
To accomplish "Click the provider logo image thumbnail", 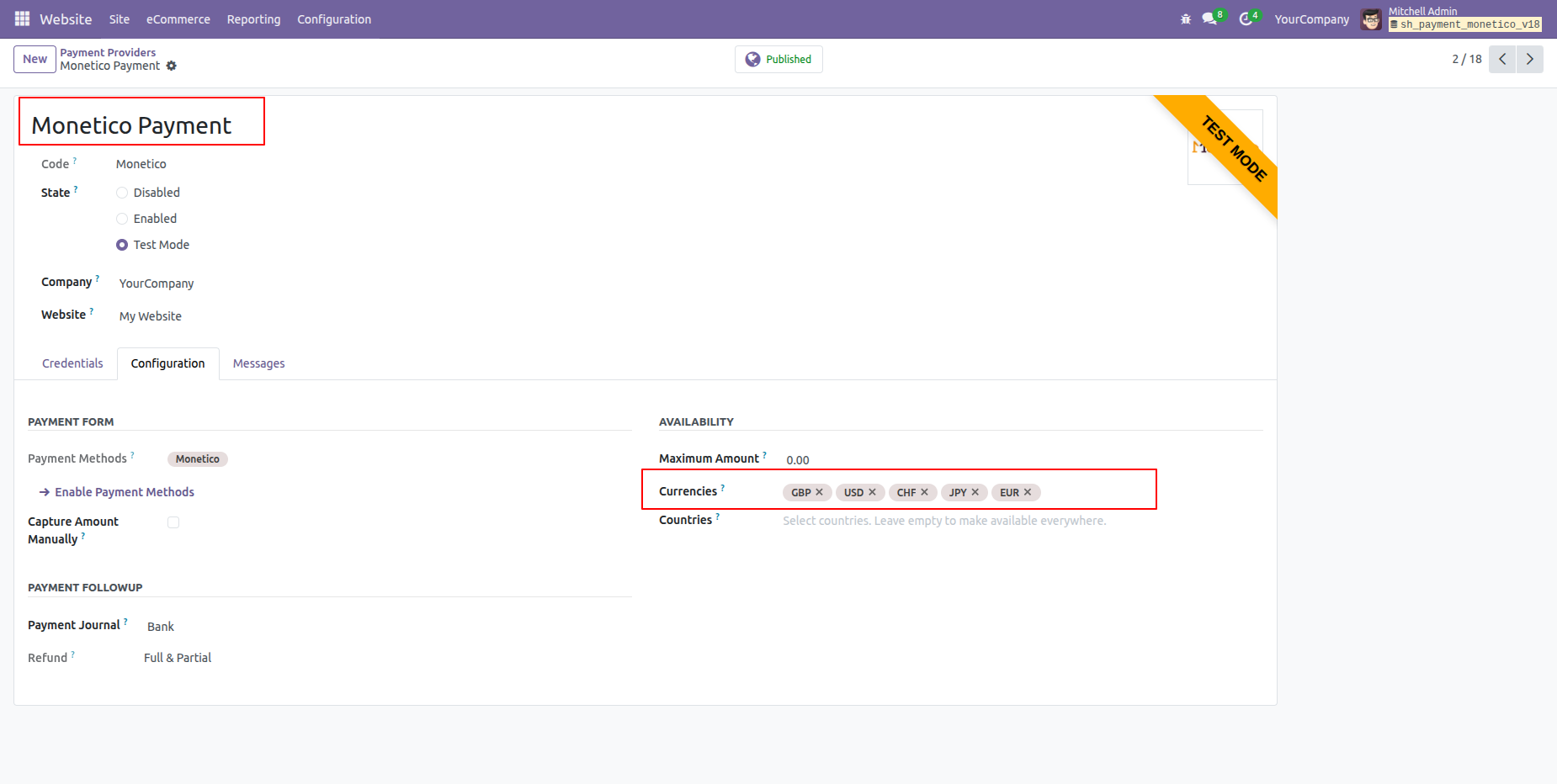I will (x=1225, y=147).
